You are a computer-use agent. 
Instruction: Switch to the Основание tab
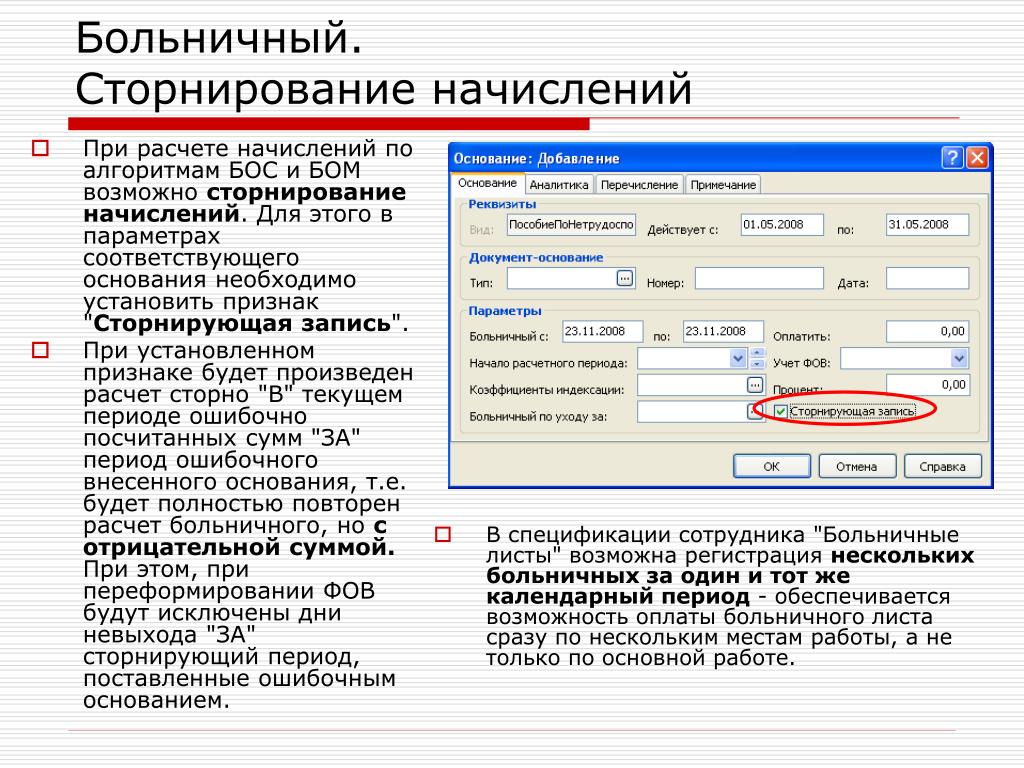point(487,184)
